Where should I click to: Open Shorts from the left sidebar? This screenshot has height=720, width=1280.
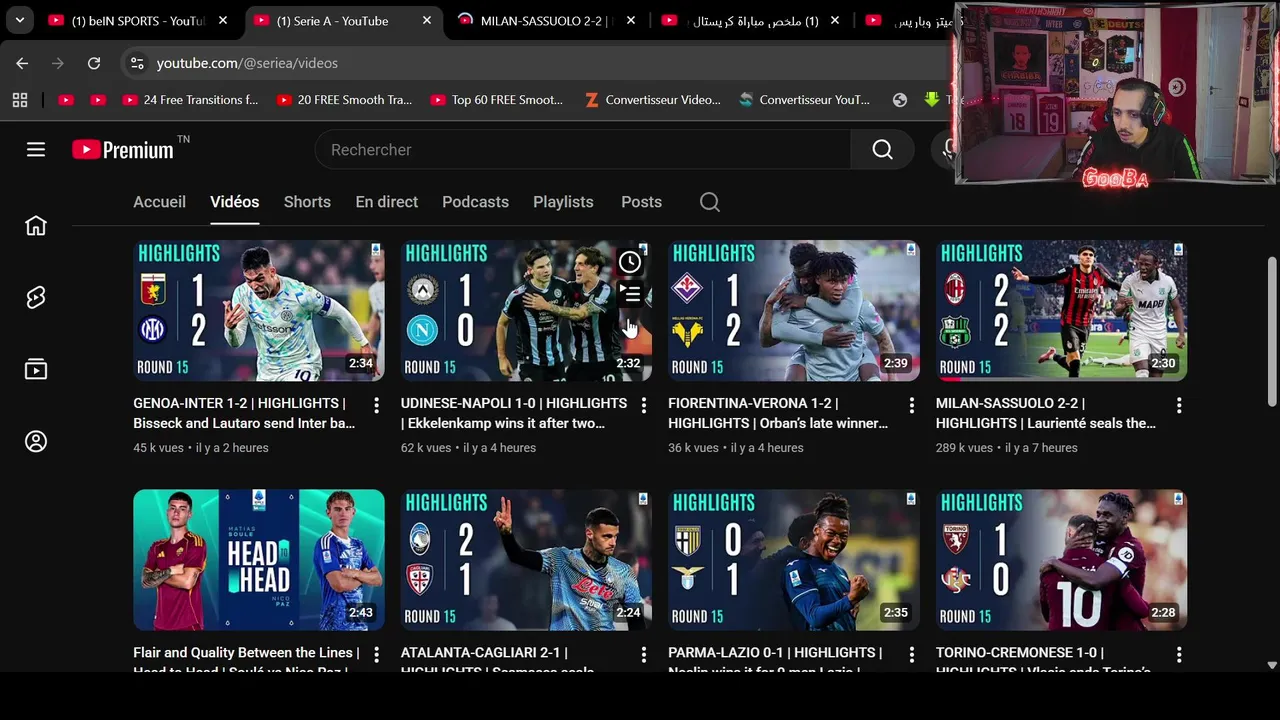[x=36, y=298]
